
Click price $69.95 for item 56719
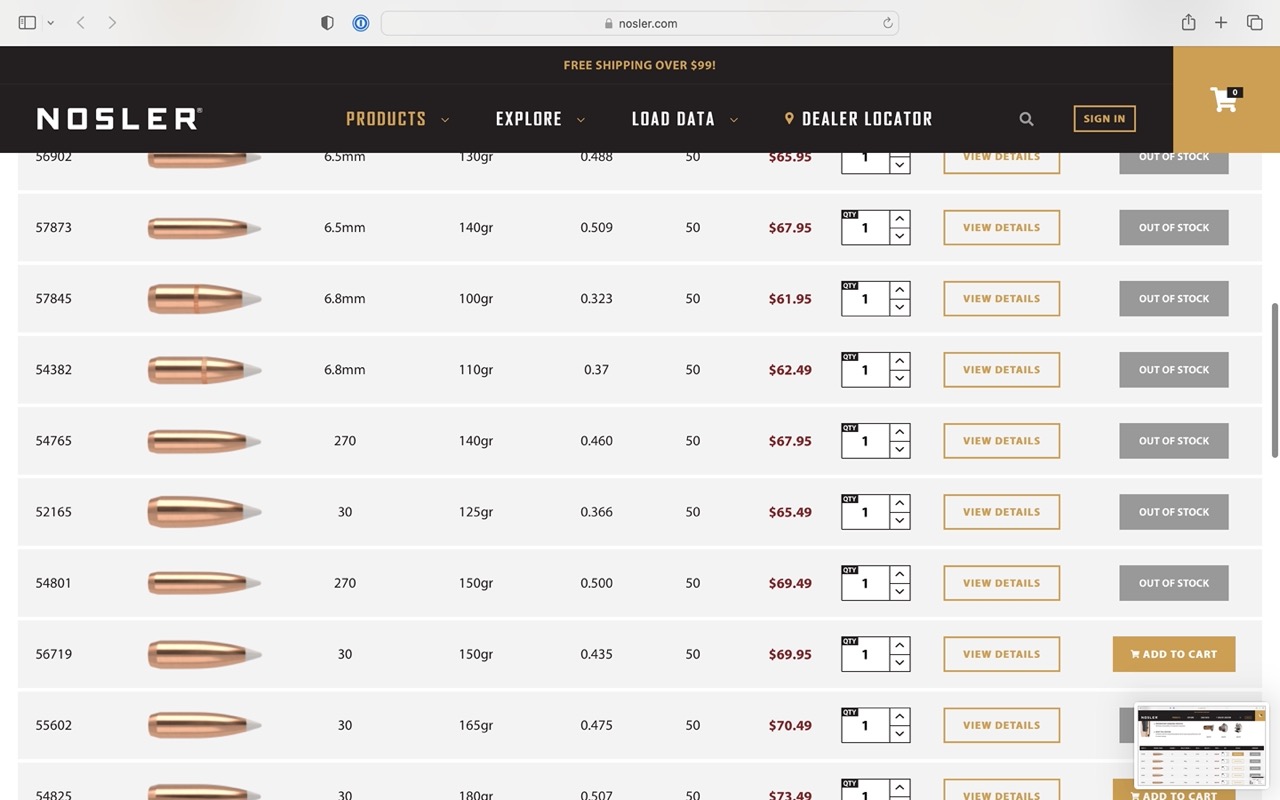[790, 654]
